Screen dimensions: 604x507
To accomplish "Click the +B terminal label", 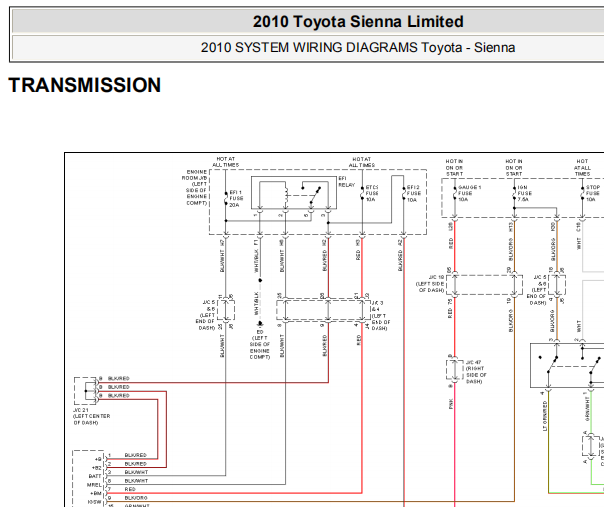I will pyautogui.click(x=98, y=459).
